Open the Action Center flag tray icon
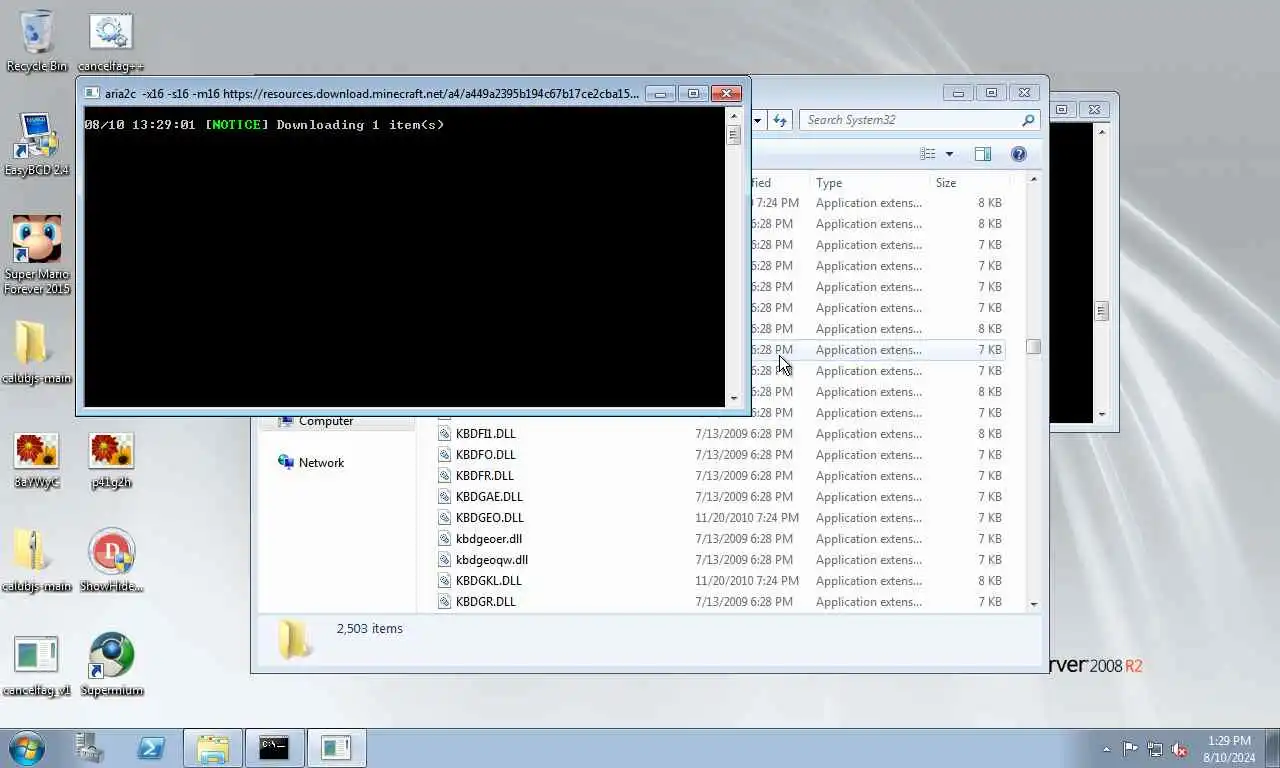Viewport: 1280px width, 768px height. point(1130,749)
